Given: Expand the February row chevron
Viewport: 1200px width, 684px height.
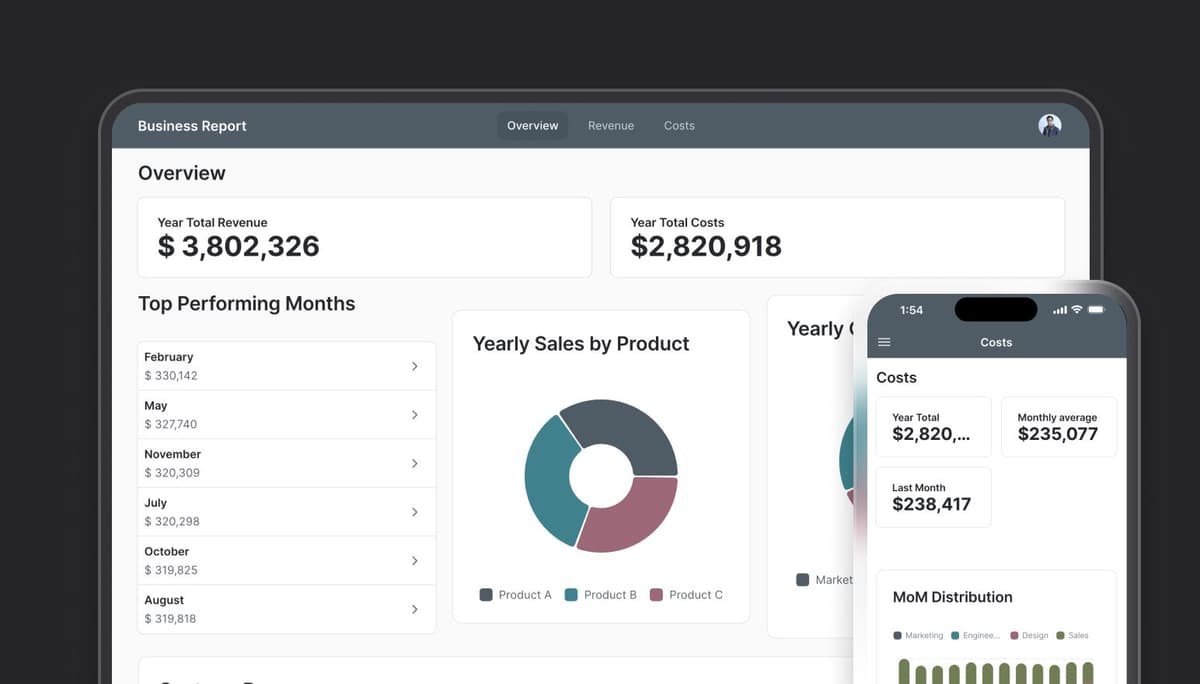Looking at the screenshot, I should point(415,366).
